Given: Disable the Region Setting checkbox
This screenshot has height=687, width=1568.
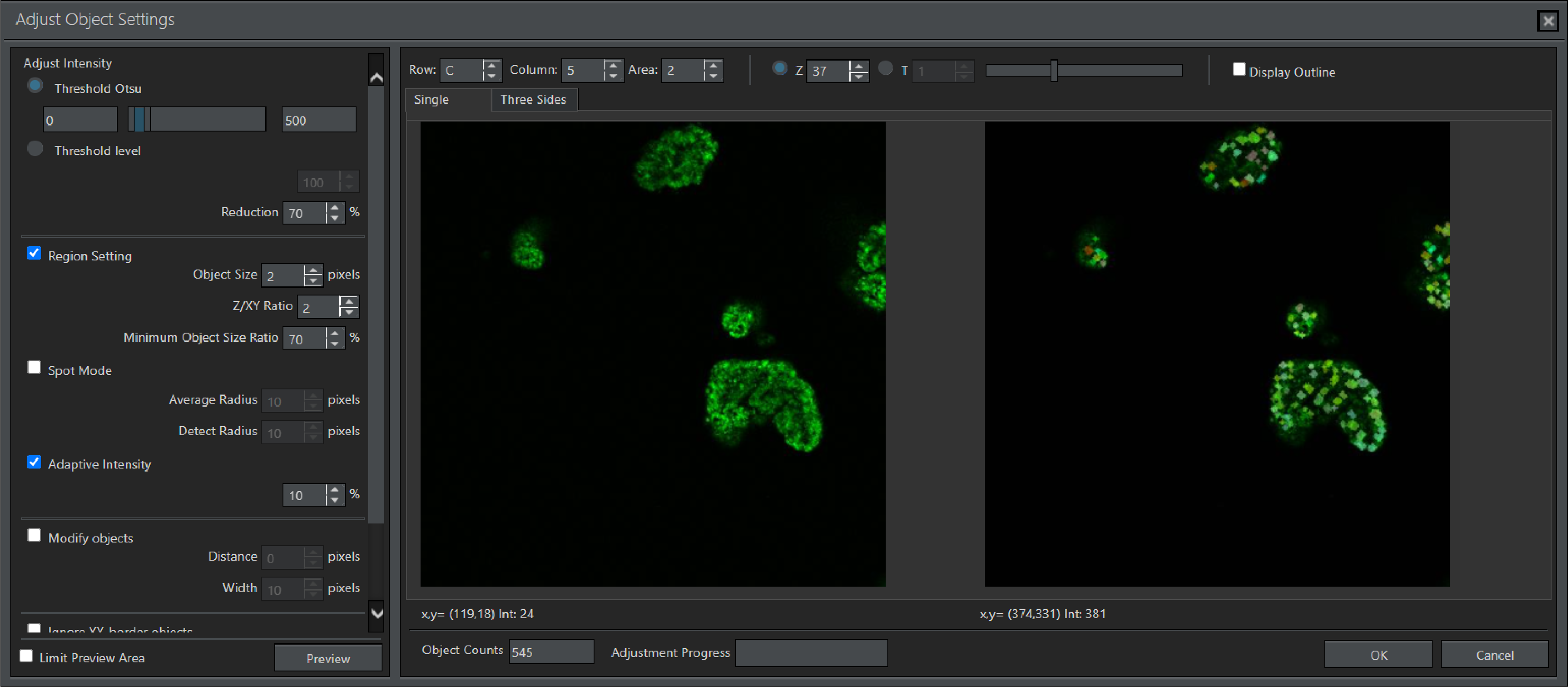Looking at the screenshot, I should (x=34, y=253).
